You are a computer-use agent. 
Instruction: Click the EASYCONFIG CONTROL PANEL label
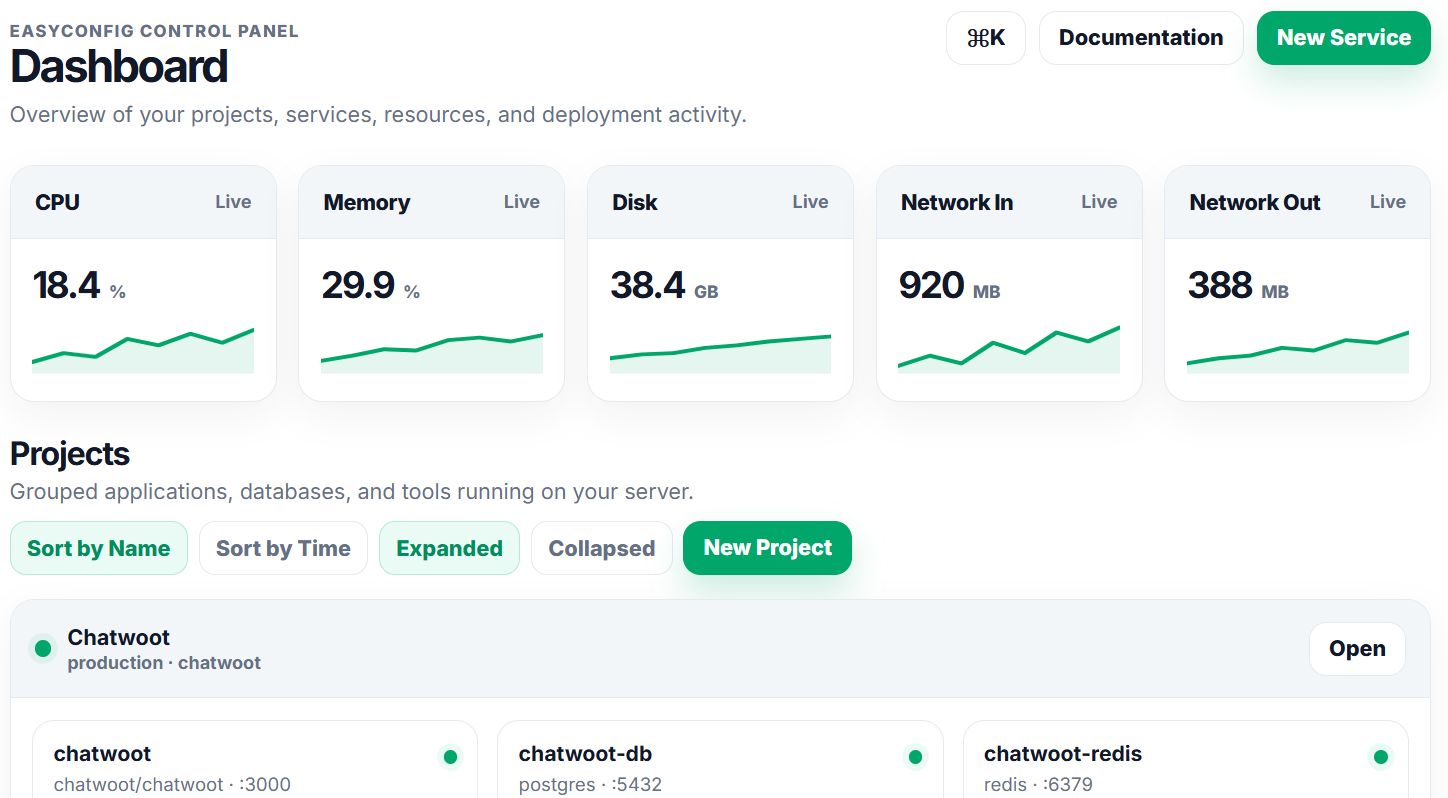pos(154,31)
